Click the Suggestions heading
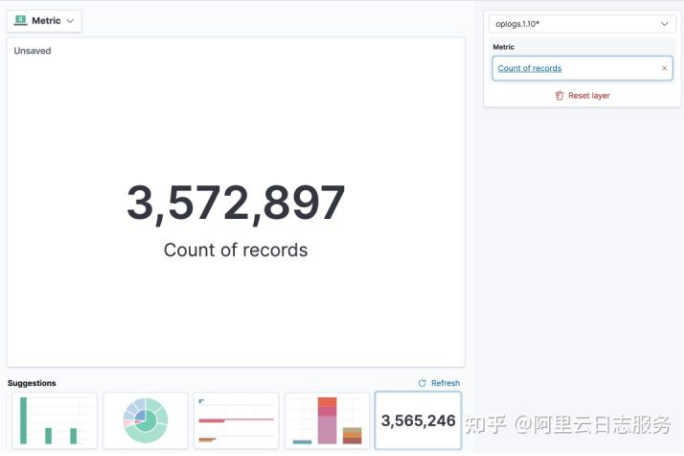 click(x=31, y=383)
